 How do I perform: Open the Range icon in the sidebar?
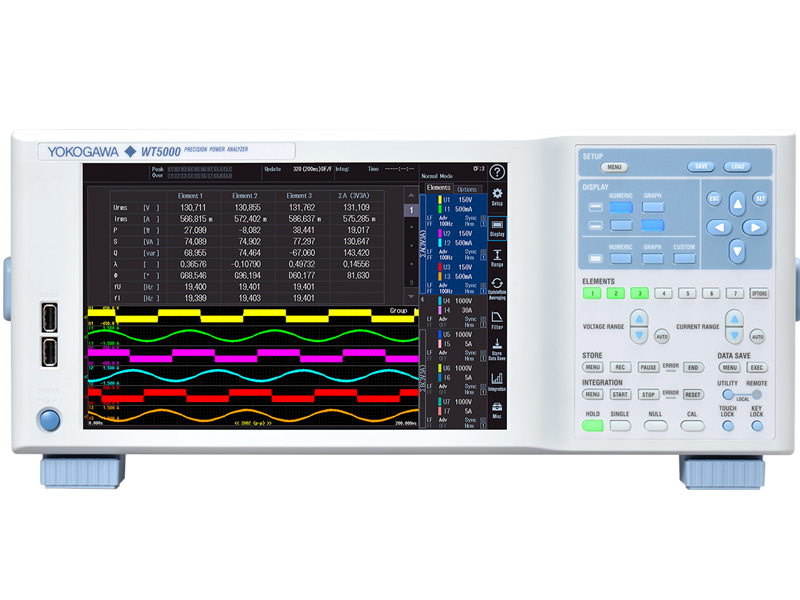(x=497, y=258)
